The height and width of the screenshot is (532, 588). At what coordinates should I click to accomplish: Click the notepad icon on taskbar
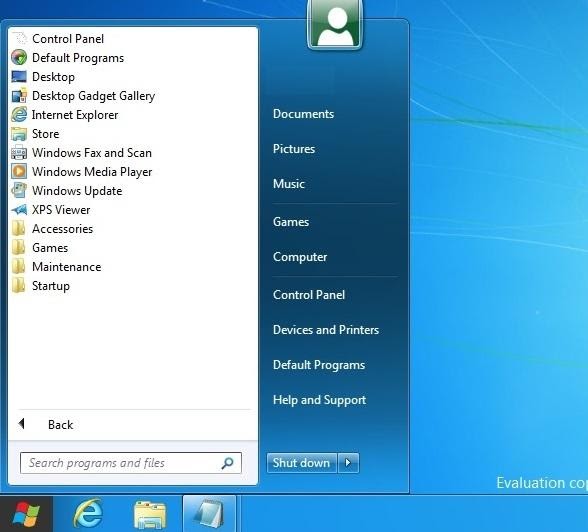[209, 514]
